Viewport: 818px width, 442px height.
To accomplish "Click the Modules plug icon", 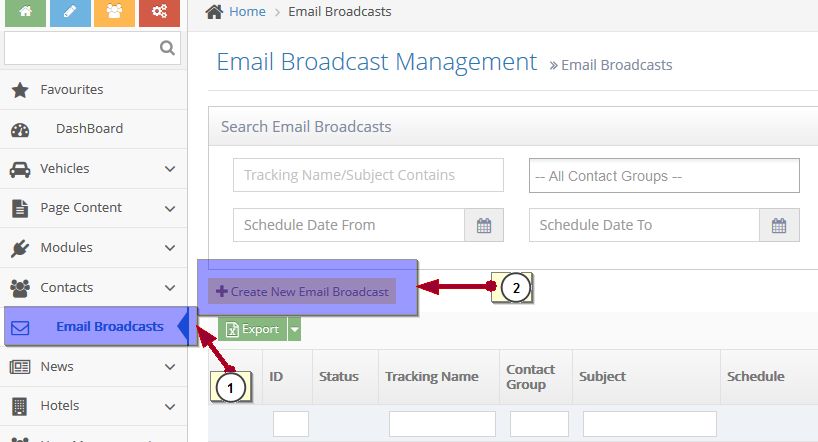I will (20, 248).
